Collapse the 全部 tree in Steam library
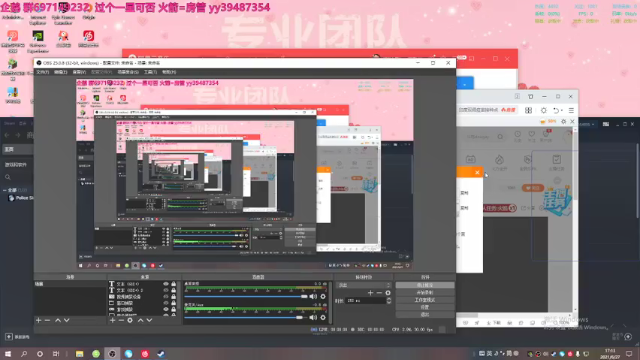640x360 pixels. pyautogui.click(x=4, y=190)
